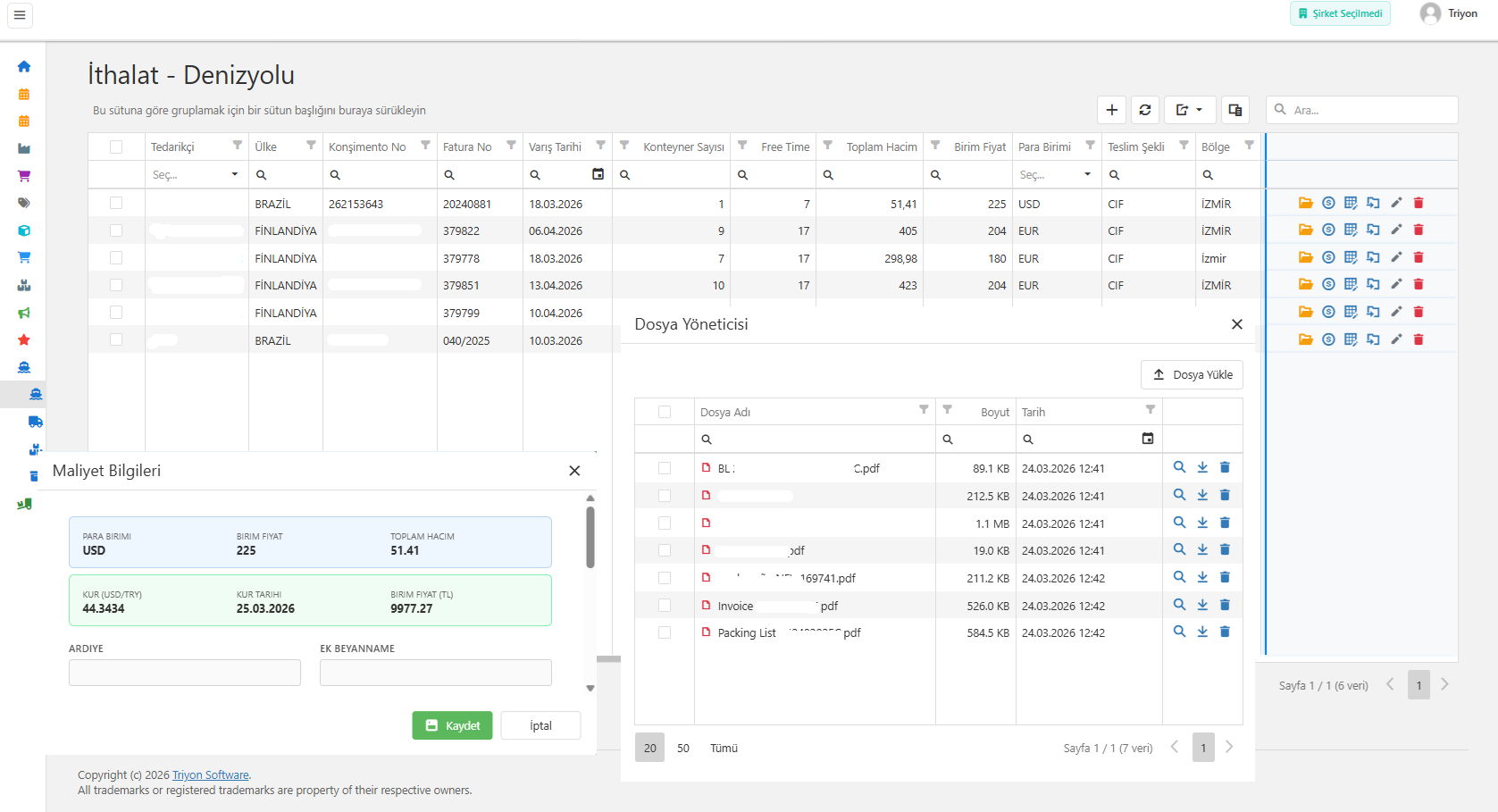Click the refresh grid button
Image resolution: width=1498 pixels, height=812 pixels.
point(1145,110)
